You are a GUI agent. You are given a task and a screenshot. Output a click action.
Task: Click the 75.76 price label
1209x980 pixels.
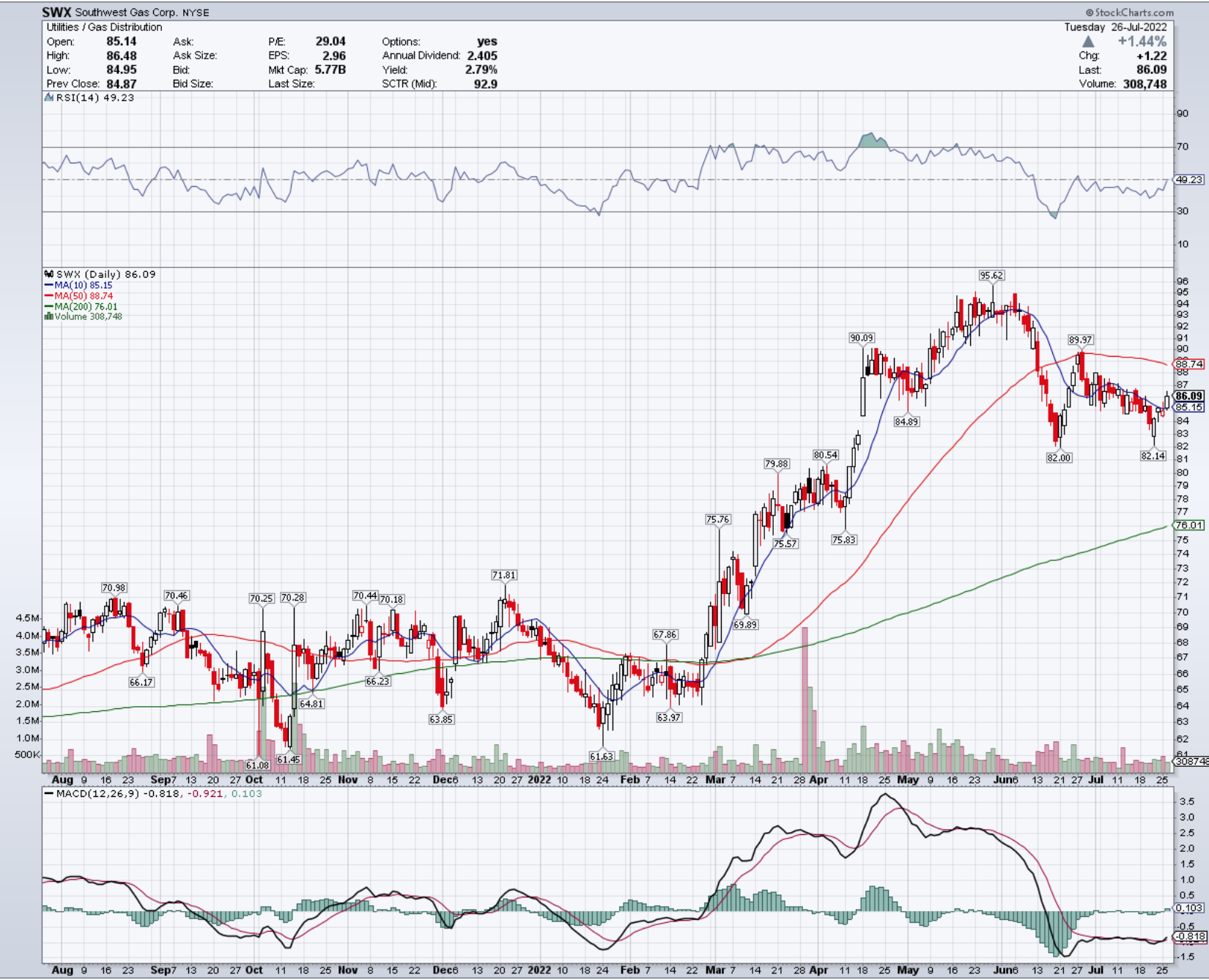717,519
